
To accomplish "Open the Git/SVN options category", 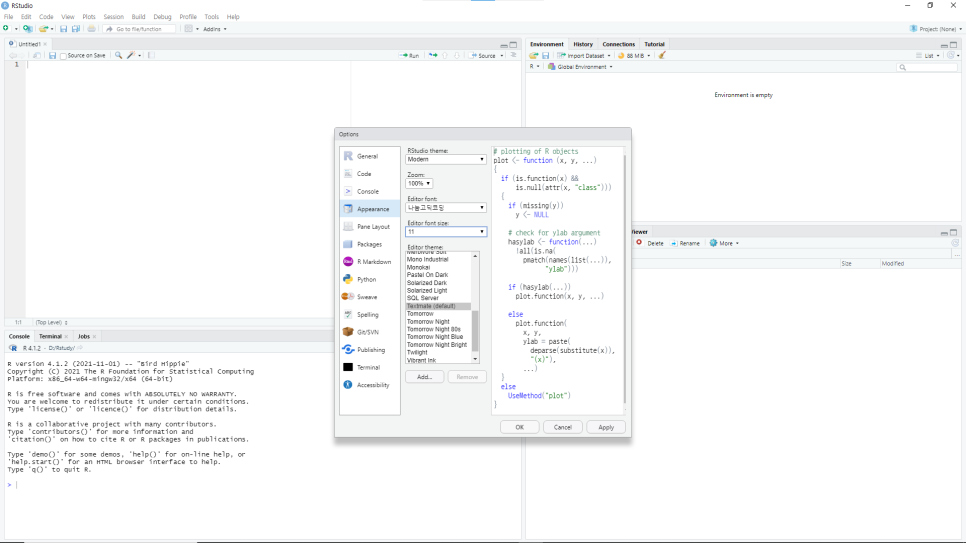I will [x=369, y=332].
